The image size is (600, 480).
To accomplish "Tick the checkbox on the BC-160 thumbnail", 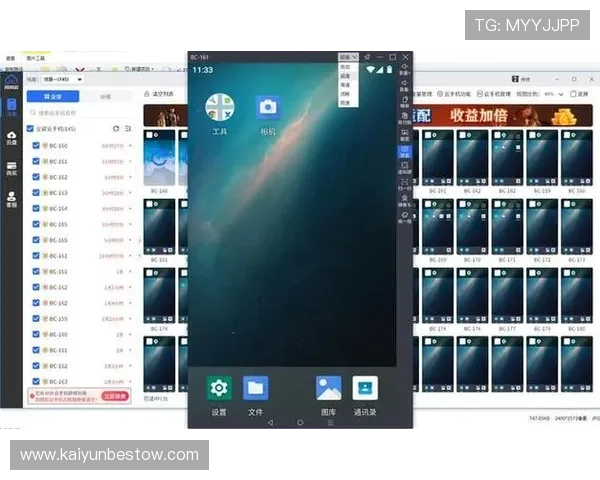I will (150, 135).
